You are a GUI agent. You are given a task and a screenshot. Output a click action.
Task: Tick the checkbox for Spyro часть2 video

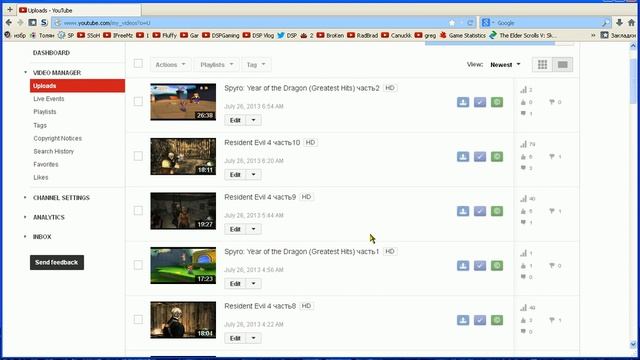coord(138,101)
